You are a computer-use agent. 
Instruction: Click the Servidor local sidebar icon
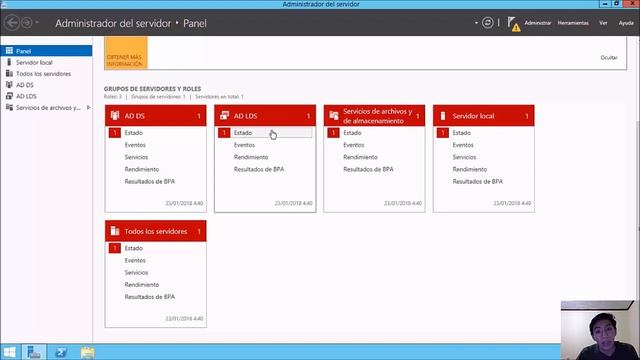[x=9, y=62]
